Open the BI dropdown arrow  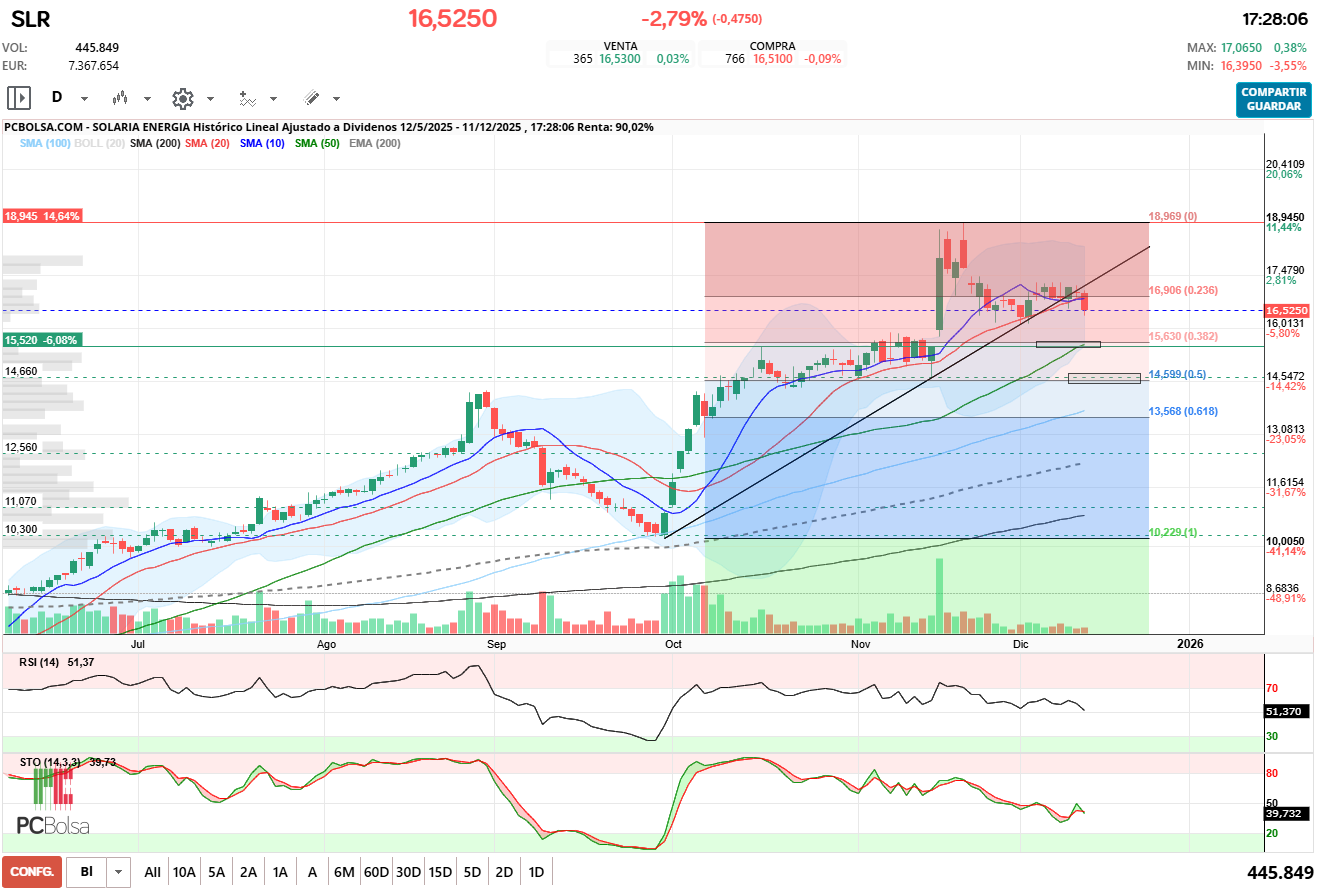click(x=119, y=872)
